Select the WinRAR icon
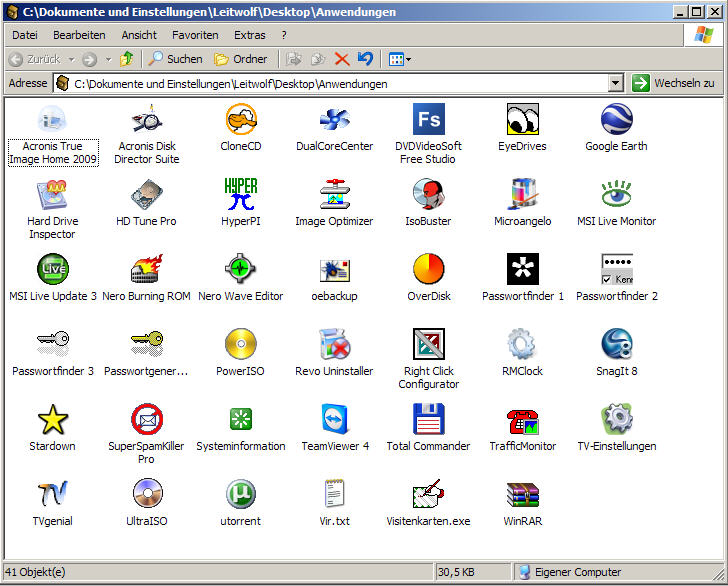Image resolution: width=728 pixels, height=586 pixels. [522, 495]
